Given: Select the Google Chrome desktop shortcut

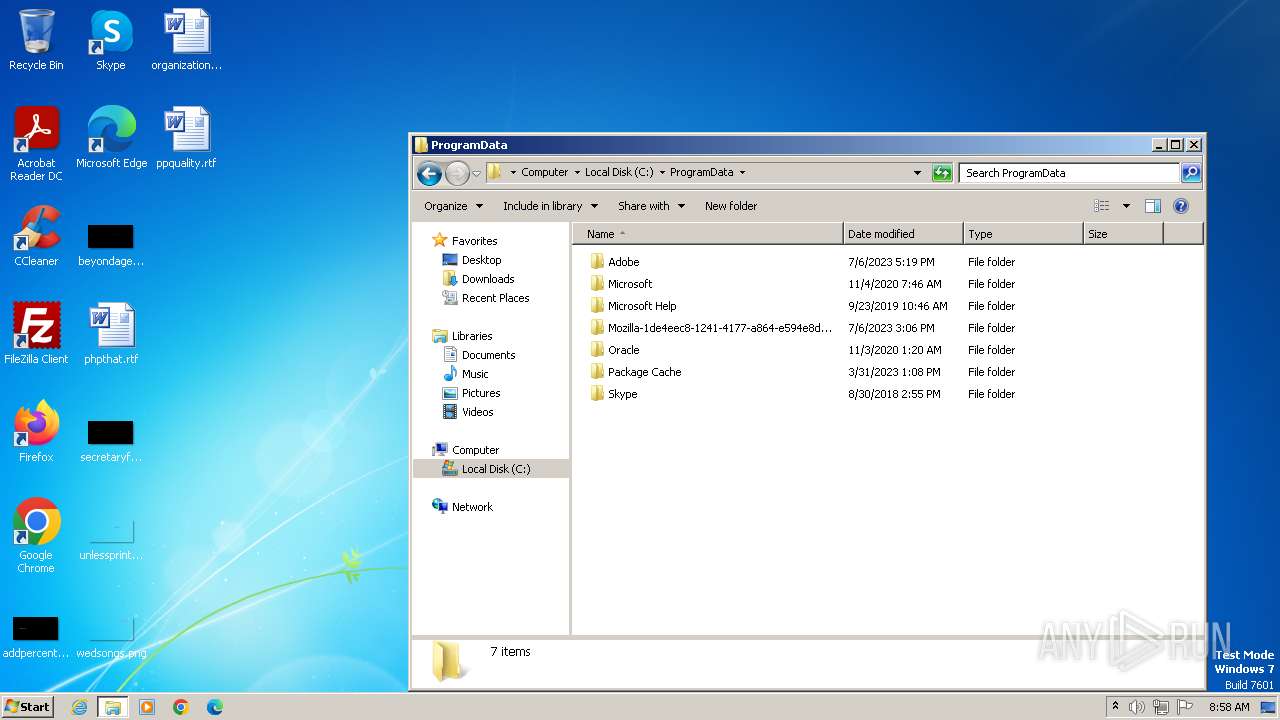Looking at the screenshot, I should coord(36,536).
